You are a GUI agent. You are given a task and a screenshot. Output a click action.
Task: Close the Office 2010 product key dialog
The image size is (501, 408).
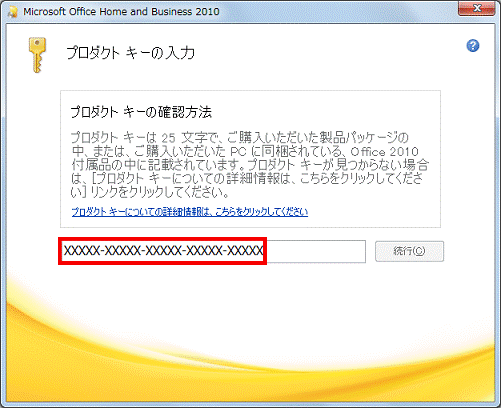(x=477, y=8)
